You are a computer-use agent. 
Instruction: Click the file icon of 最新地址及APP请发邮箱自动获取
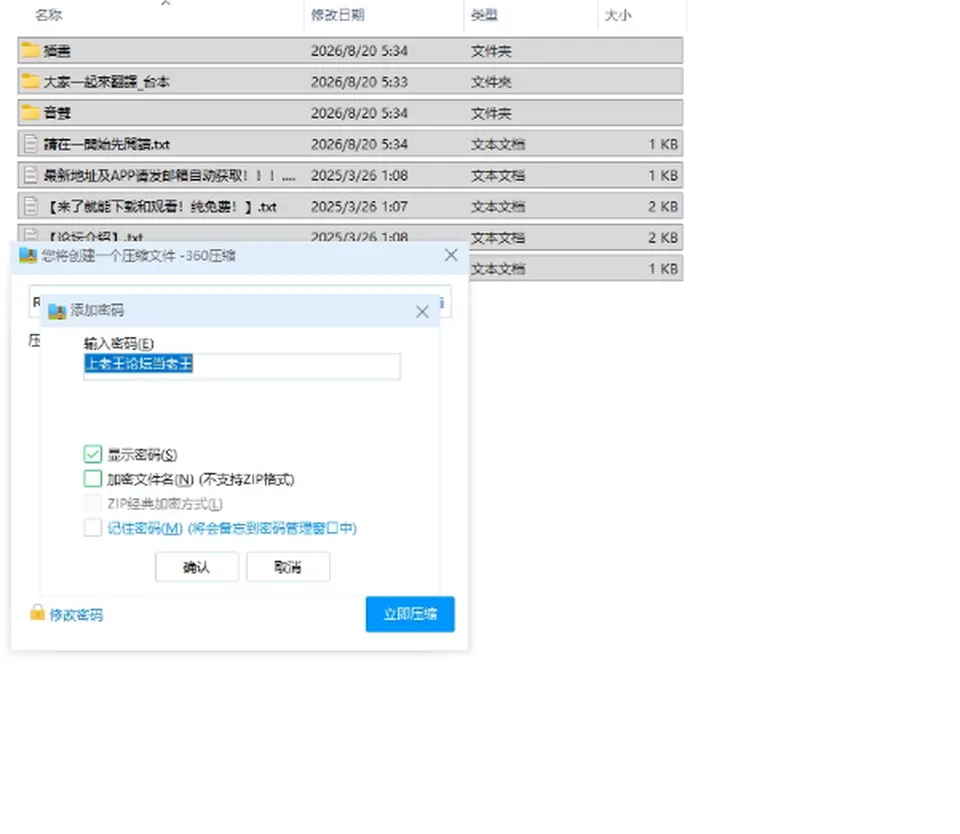click(31, 175)
